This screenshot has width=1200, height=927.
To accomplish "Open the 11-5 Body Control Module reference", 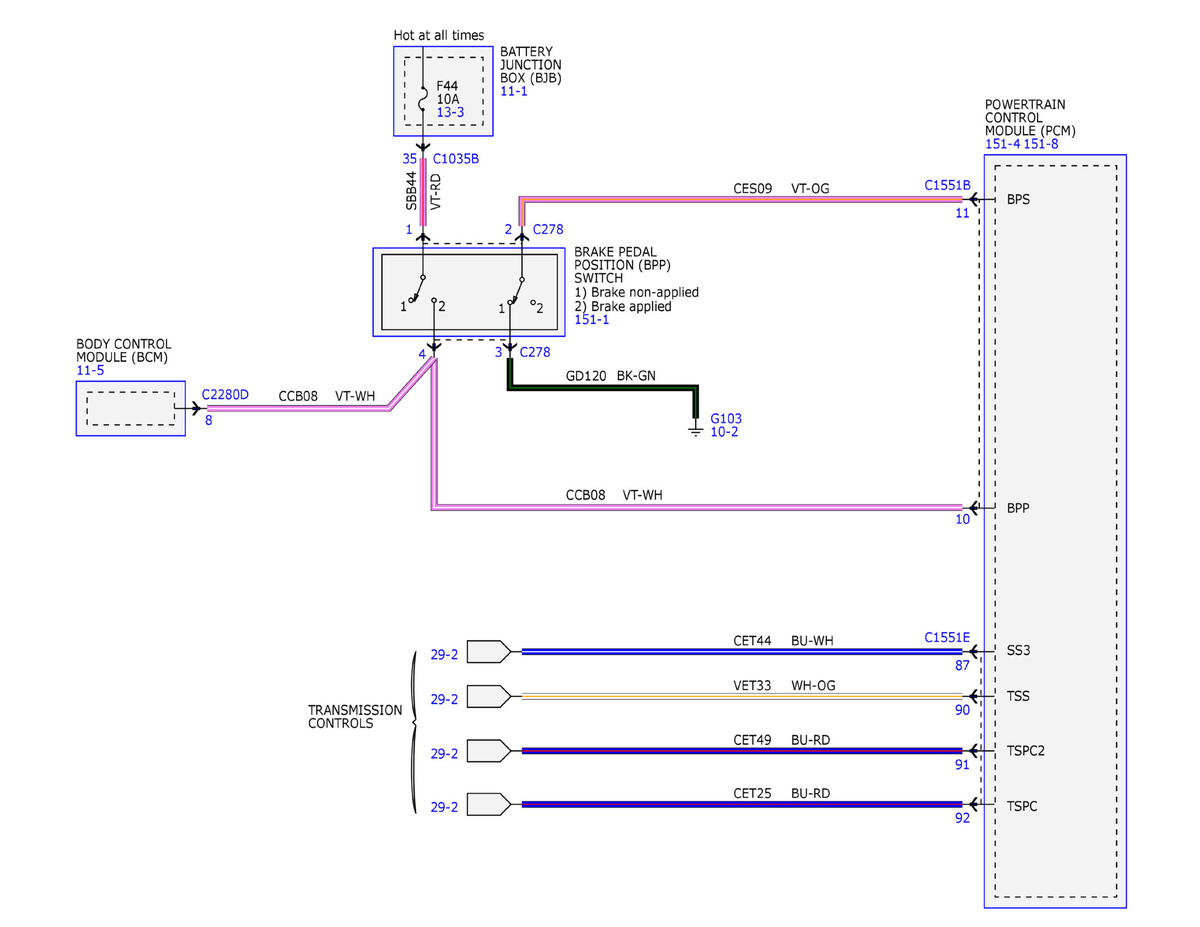I will (90, 371).
